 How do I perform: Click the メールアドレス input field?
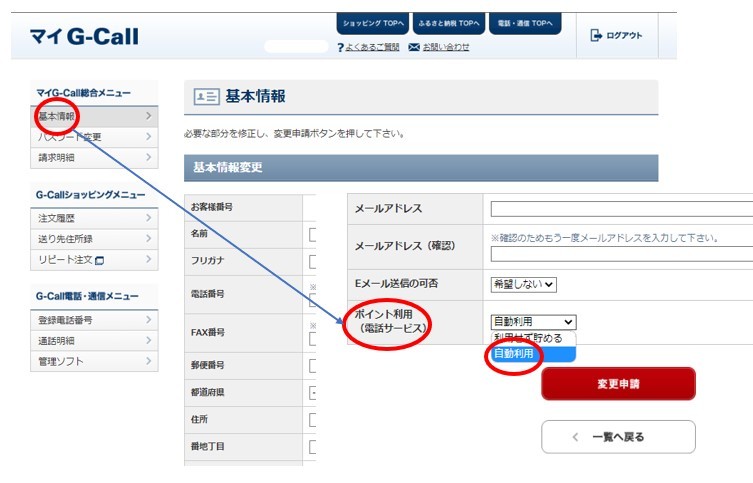[620, 209]
